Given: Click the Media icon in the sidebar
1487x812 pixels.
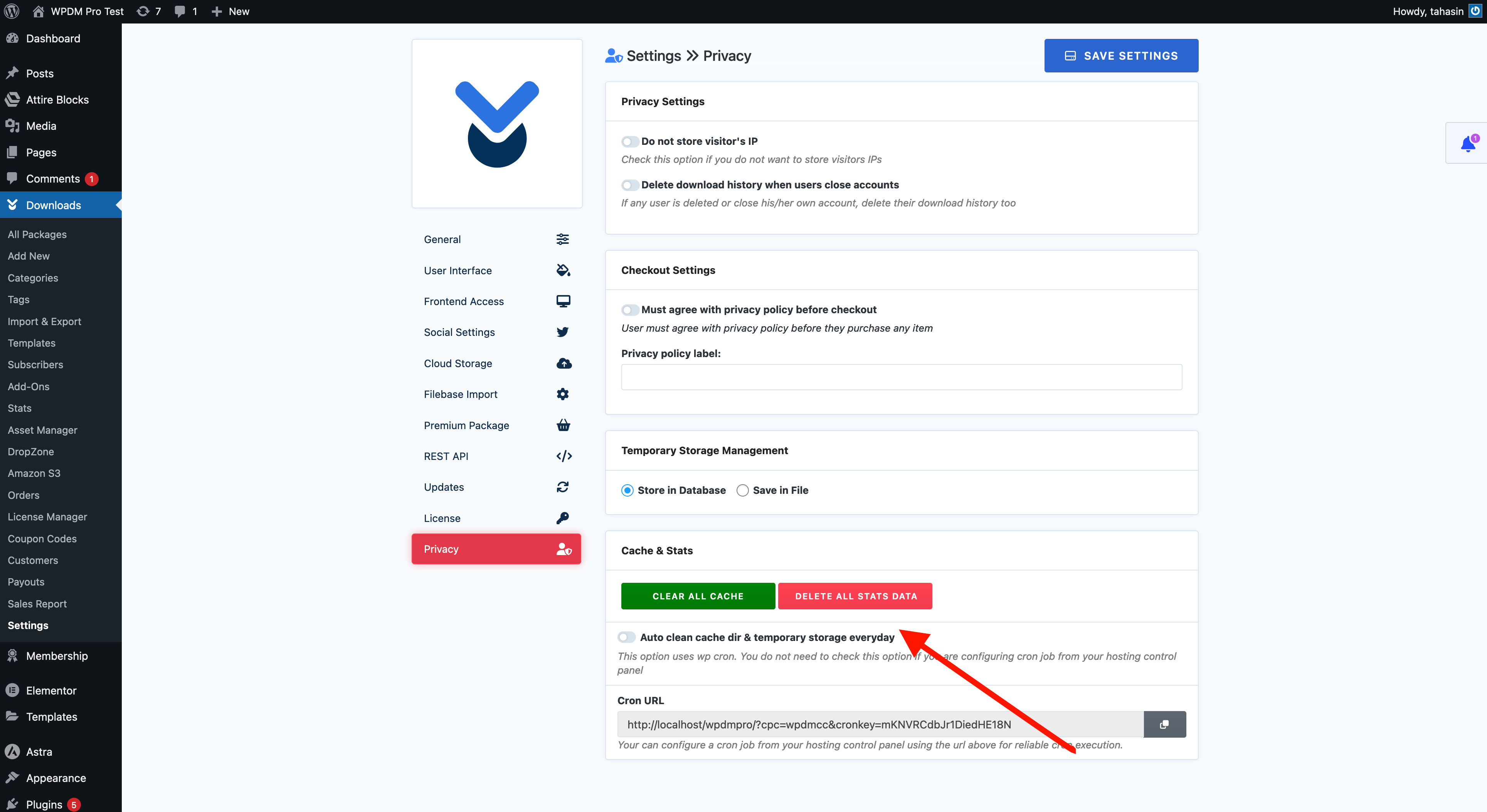Looking at the screenshot, I should 12,126.
